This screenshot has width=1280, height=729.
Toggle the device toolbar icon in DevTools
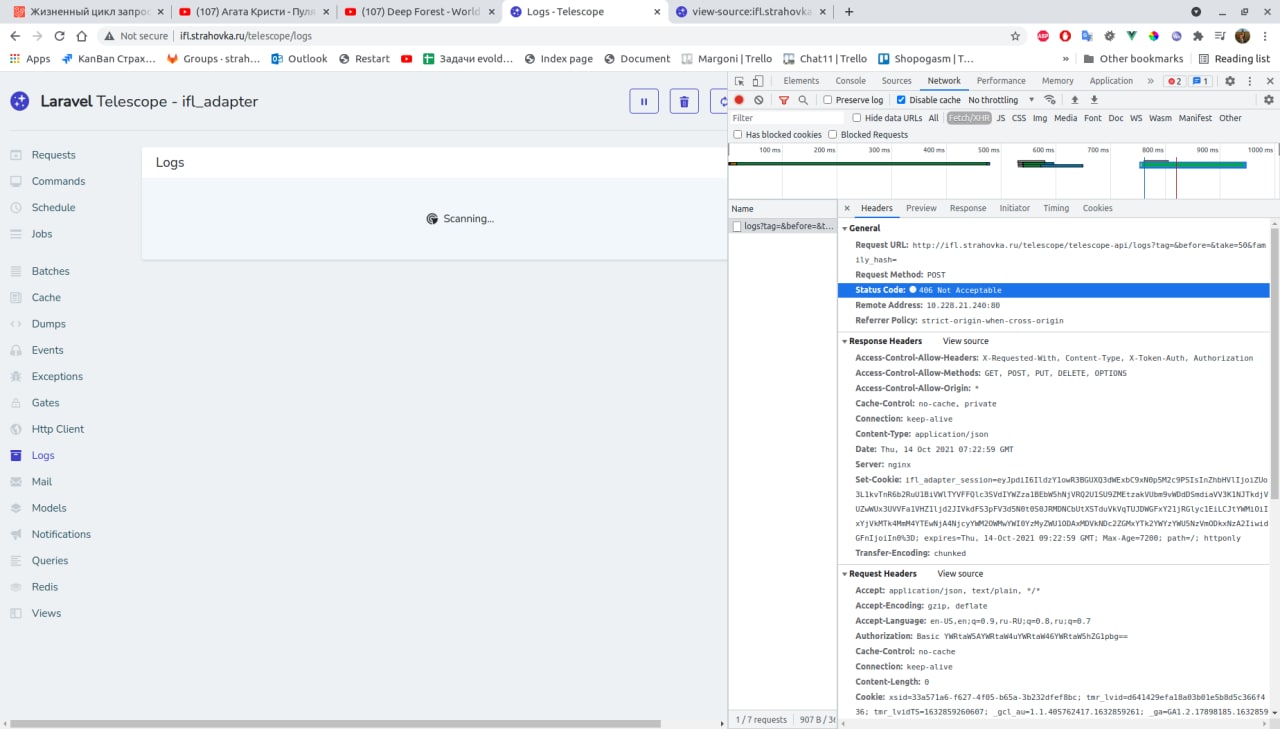(x=758, y=81)
